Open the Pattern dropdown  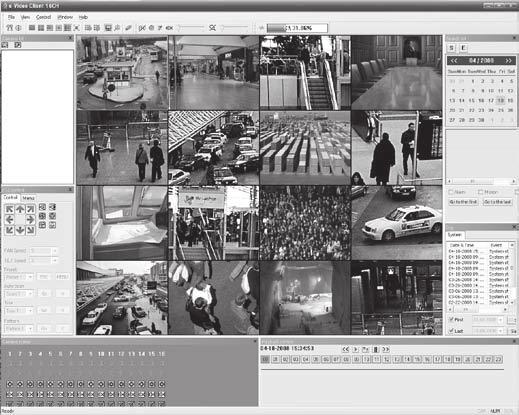click(19, 328)
